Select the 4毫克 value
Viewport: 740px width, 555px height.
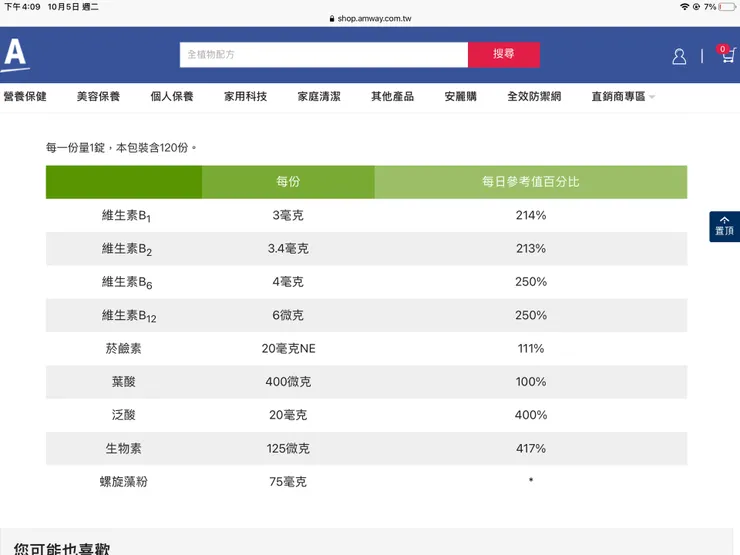pyautogui.click(x=288, y=282)
